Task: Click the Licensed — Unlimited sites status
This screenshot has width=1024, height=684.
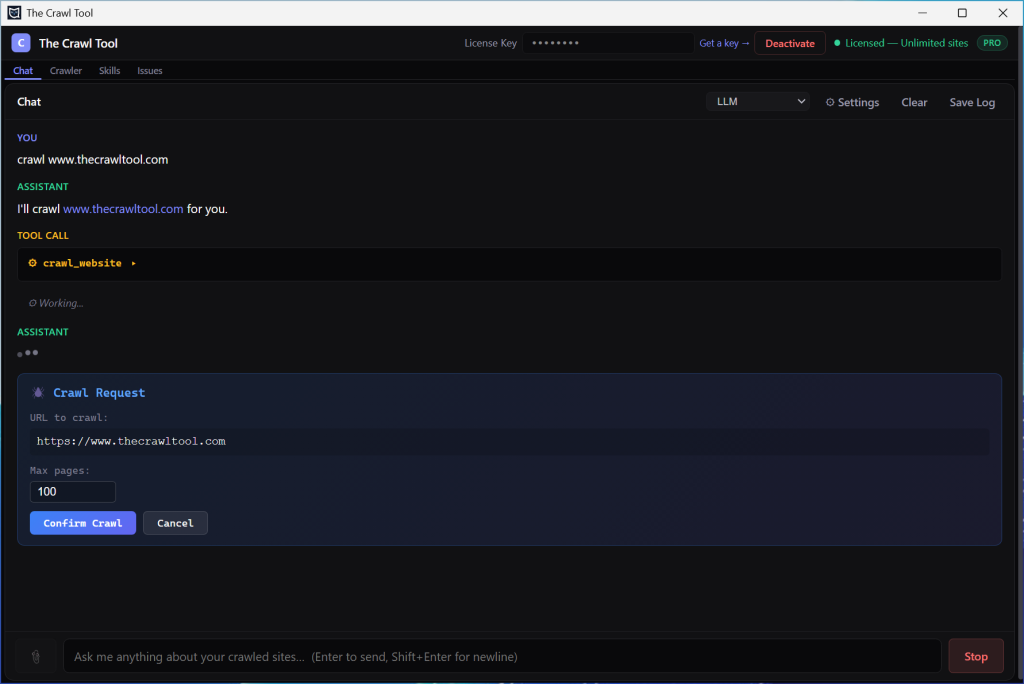Action: (x=901, y=43)
